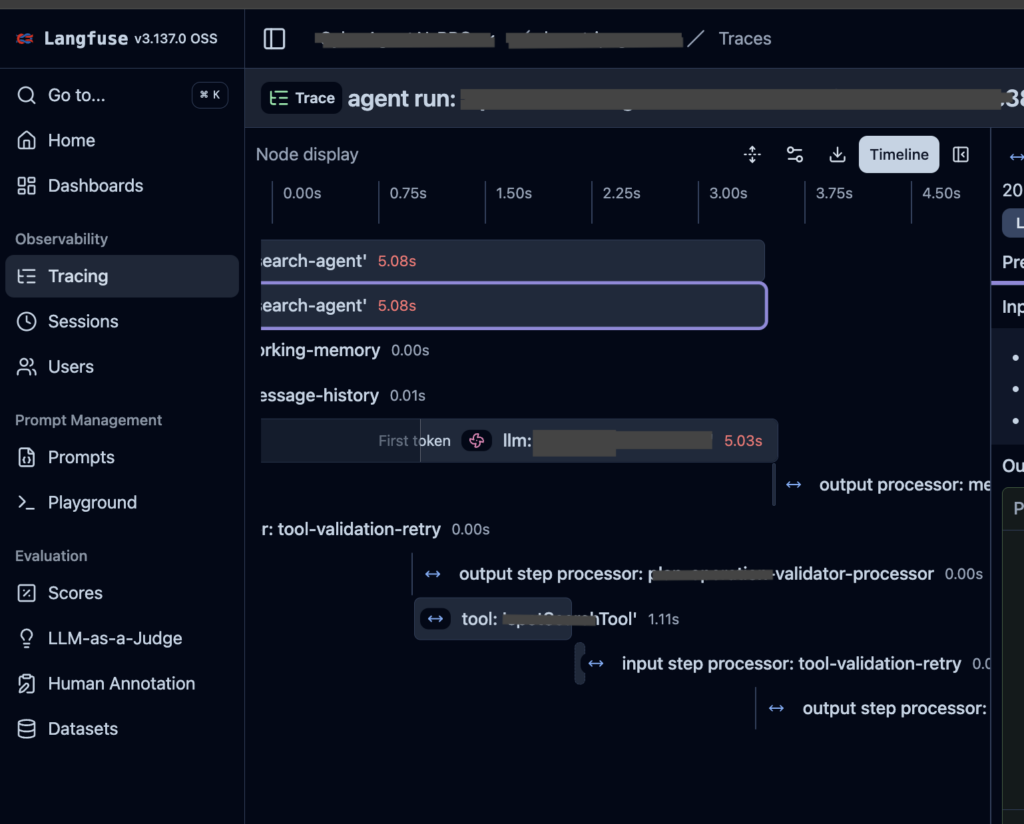Collapse the trace tree panel icon

pos(961,154)
